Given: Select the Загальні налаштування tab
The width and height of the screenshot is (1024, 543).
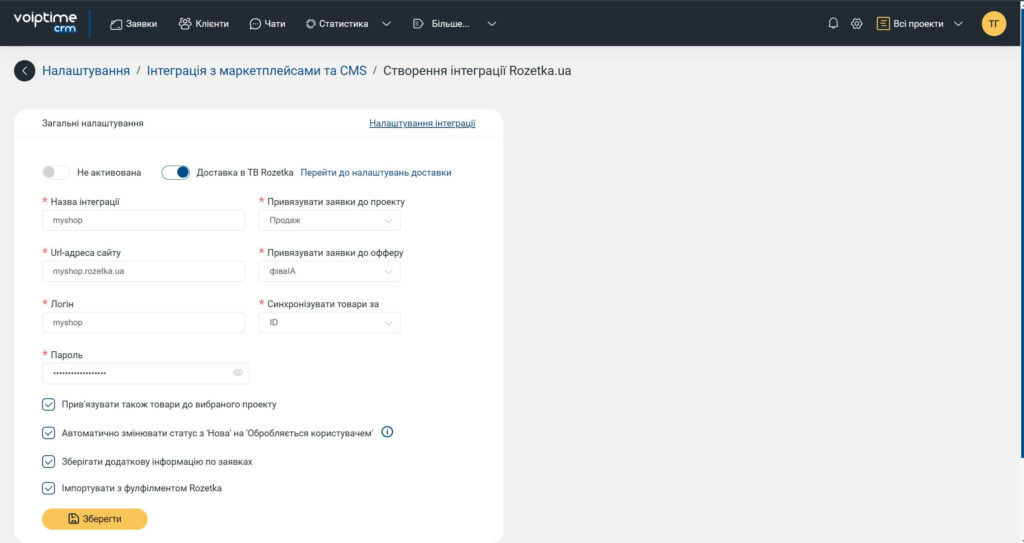Looking at the screenshot, I should tap(93, 123).
